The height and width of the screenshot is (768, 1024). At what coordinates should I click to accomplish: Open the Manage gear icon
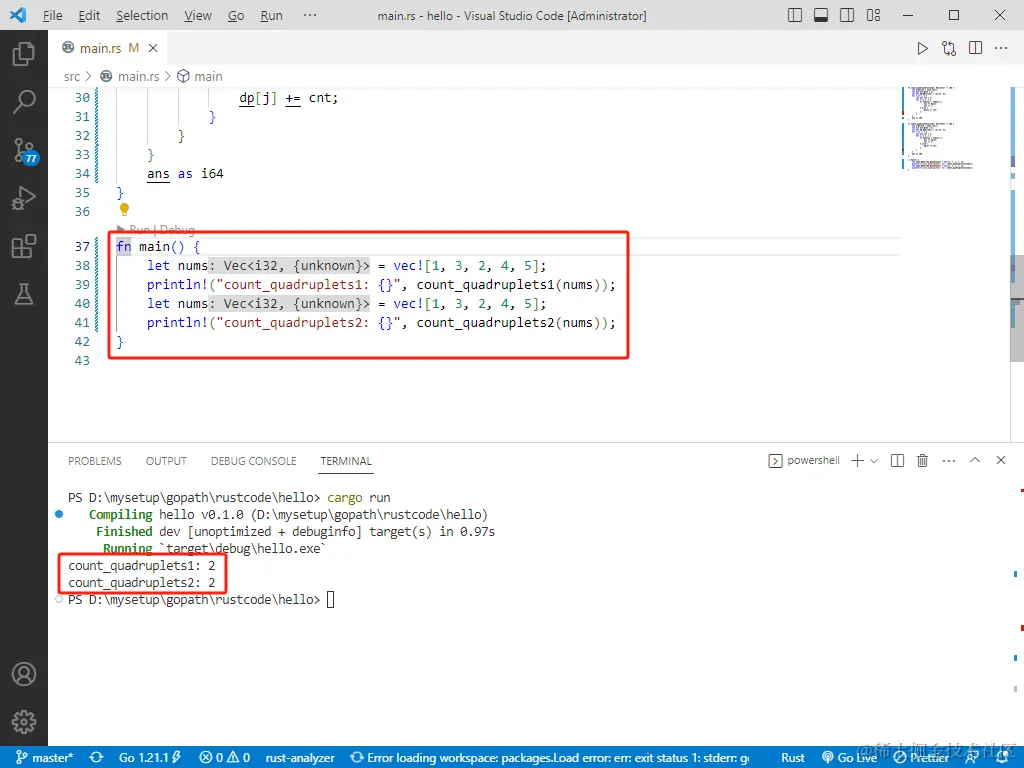24,722
